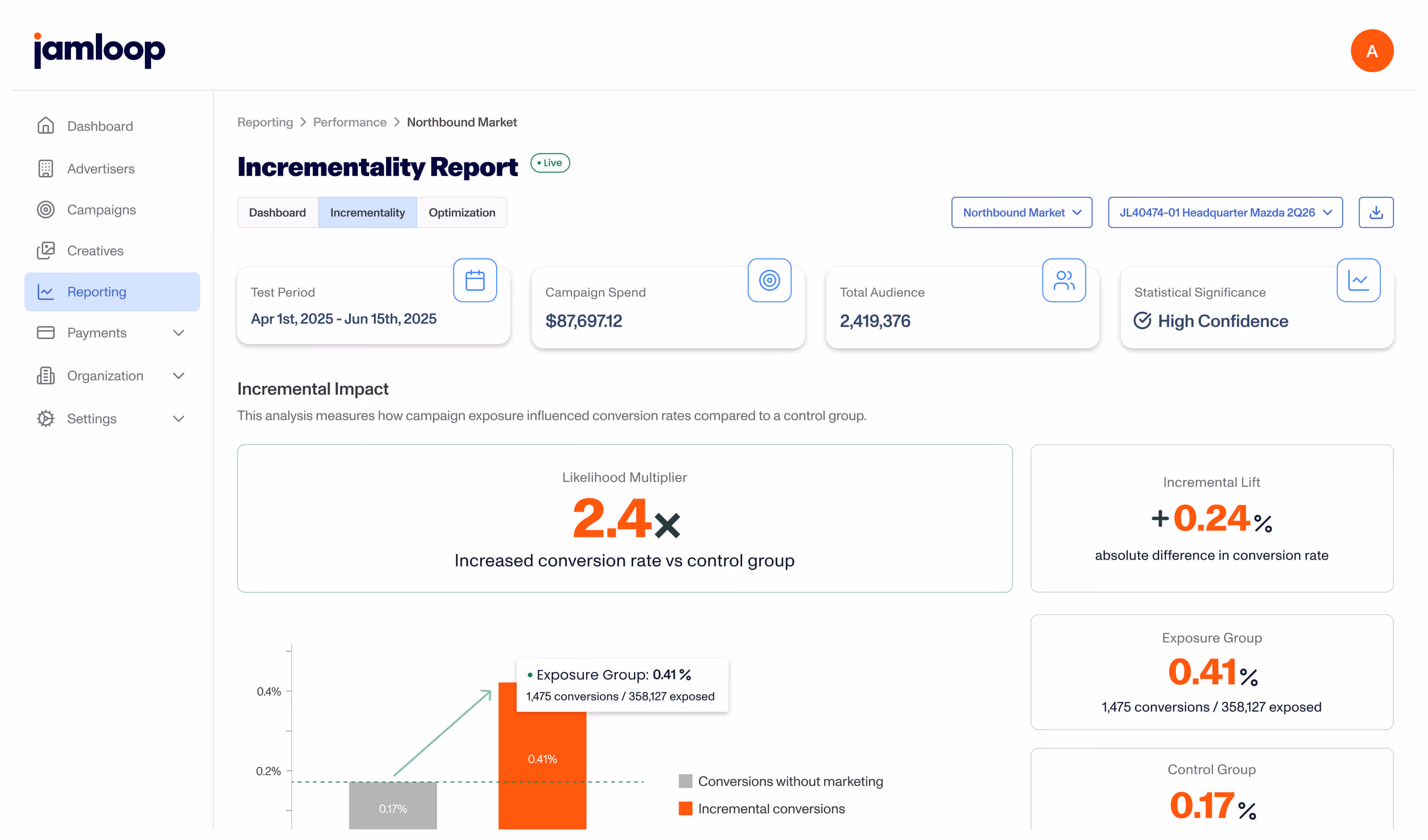This screenshot has width=1428, height=840.
Task: Click the 0.4% y-axis label
Action: (268, 691)
